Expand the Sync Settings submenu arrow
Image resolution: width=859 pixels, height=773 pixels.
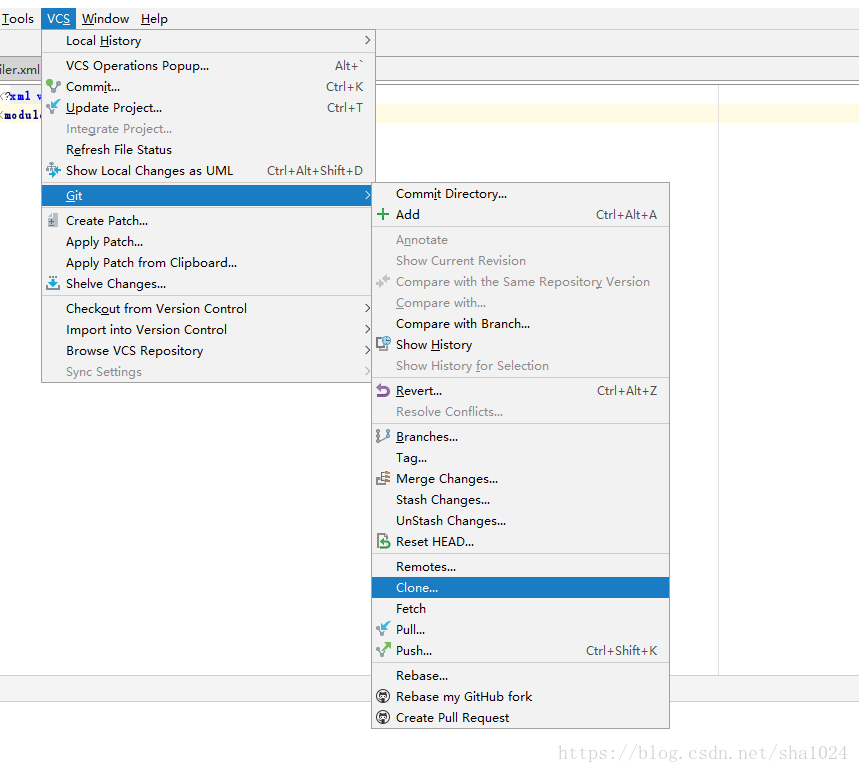click(367, 371)
